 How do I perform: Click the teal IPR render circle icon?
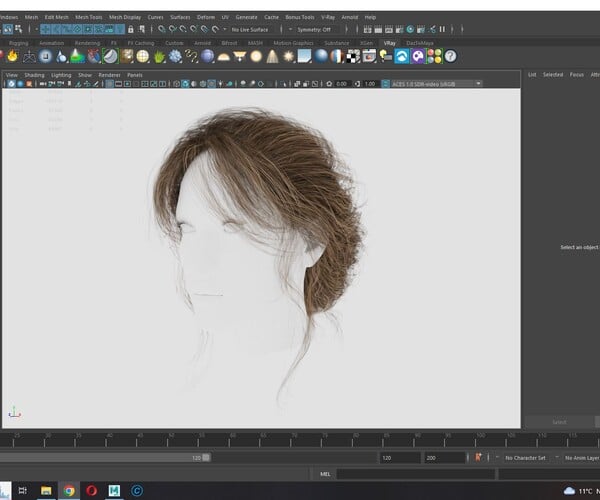410,29
